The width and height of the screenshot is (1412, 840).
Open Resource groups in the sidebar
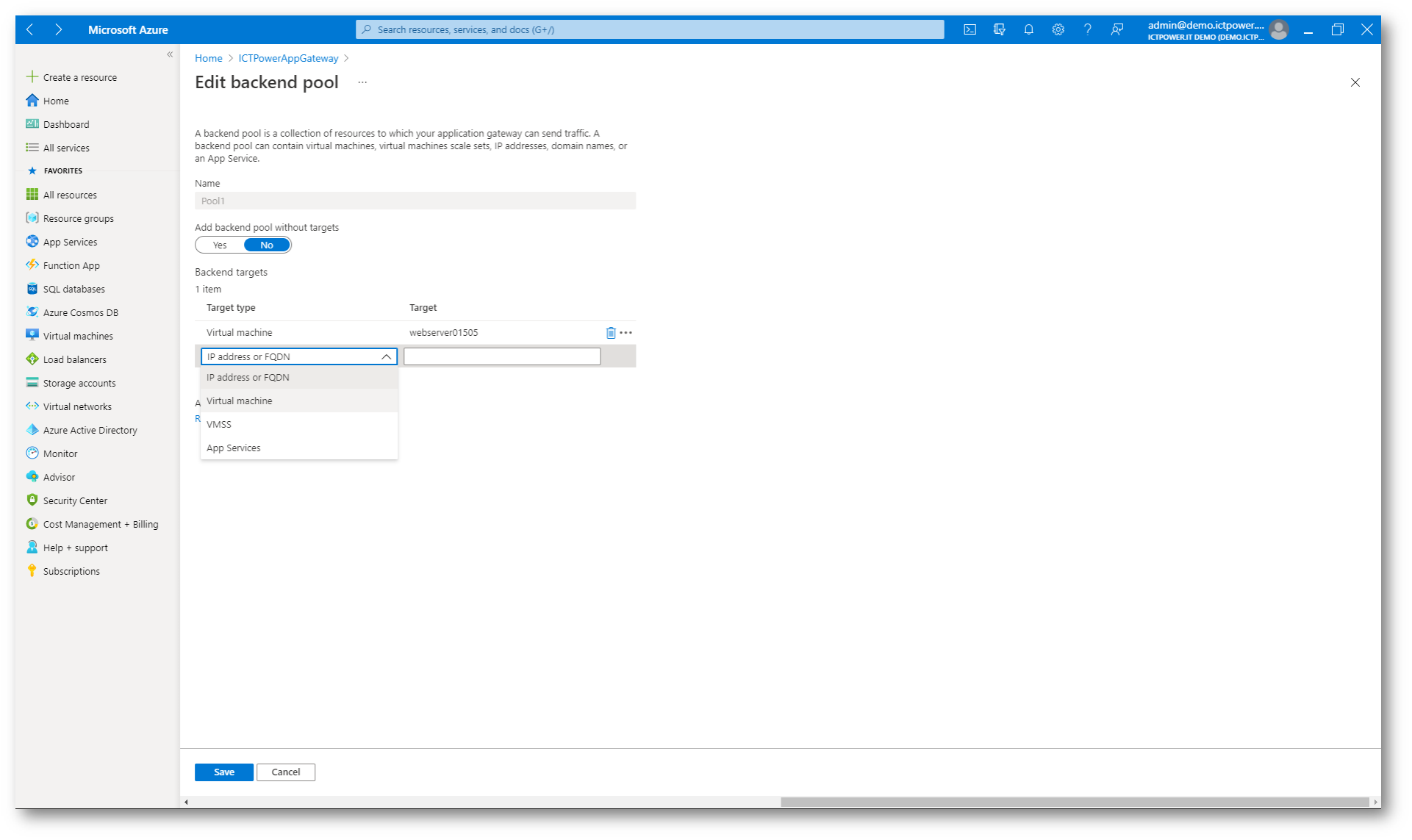78,218
